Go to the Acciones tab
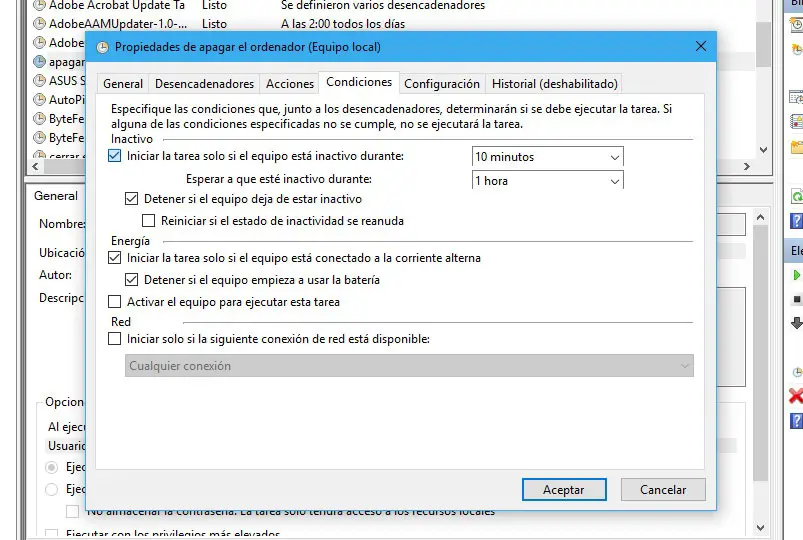Image resolution: width=803 pixels, height=540 pixels. point(290,84)
